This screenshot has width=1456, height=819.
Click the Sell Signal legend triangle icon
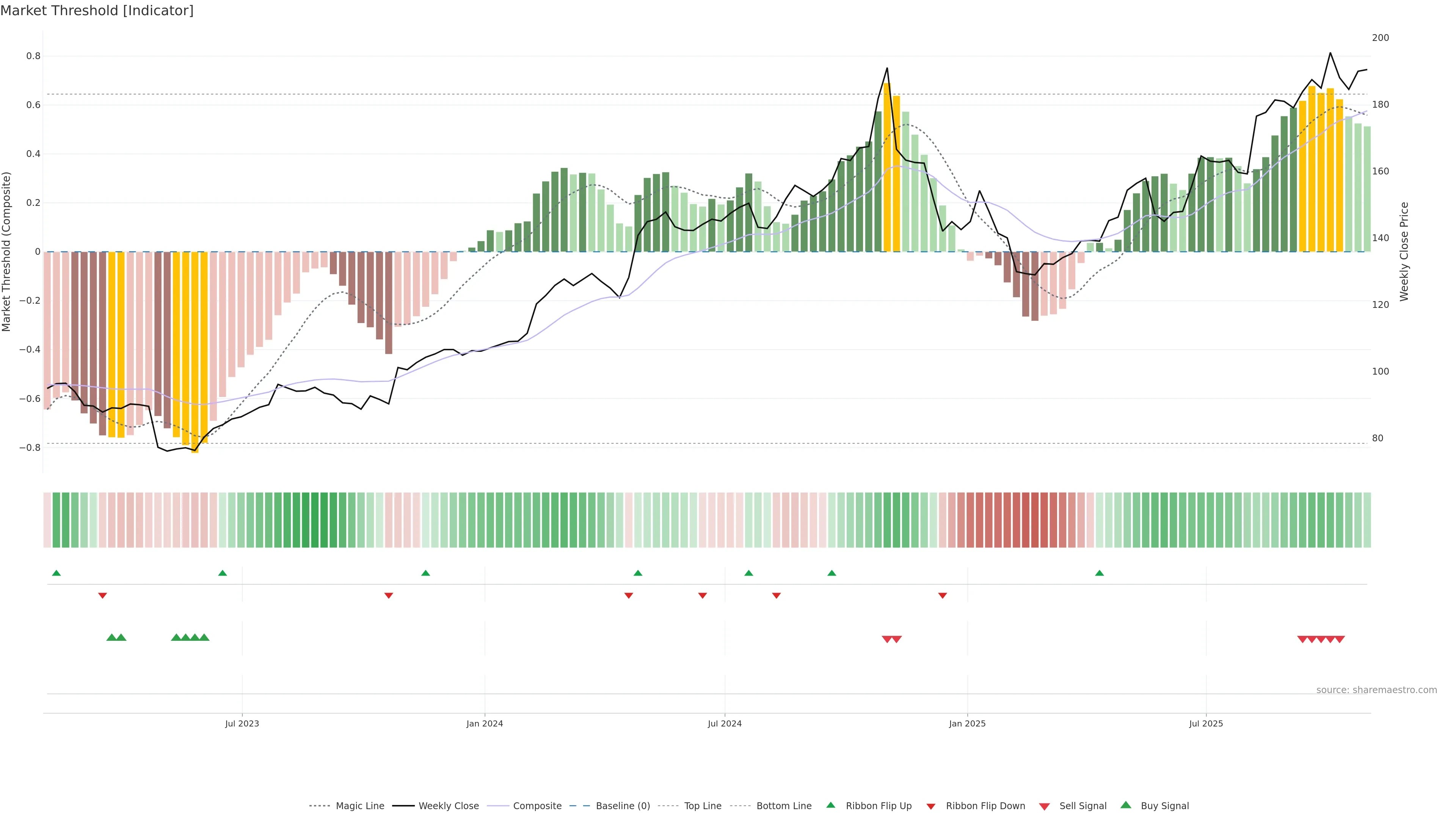(1044, 806)
